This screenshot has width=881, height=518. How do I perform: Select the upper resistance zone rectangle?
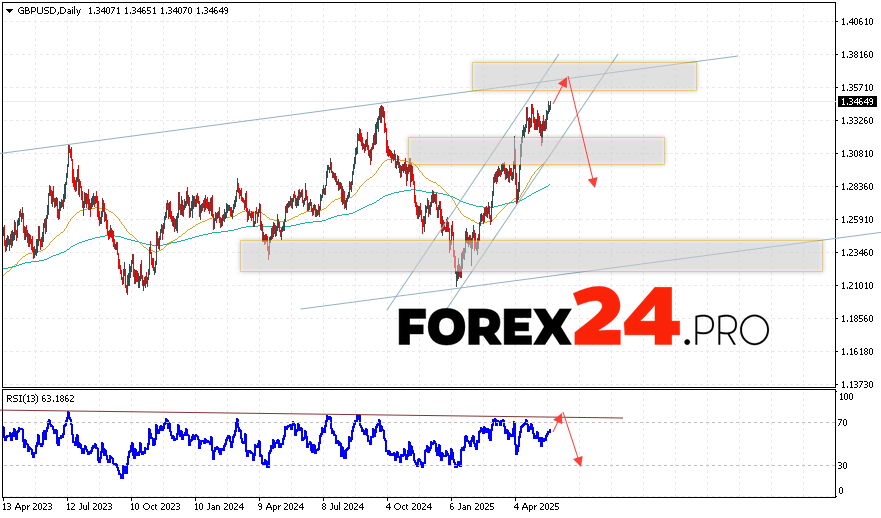pos(584,76)
